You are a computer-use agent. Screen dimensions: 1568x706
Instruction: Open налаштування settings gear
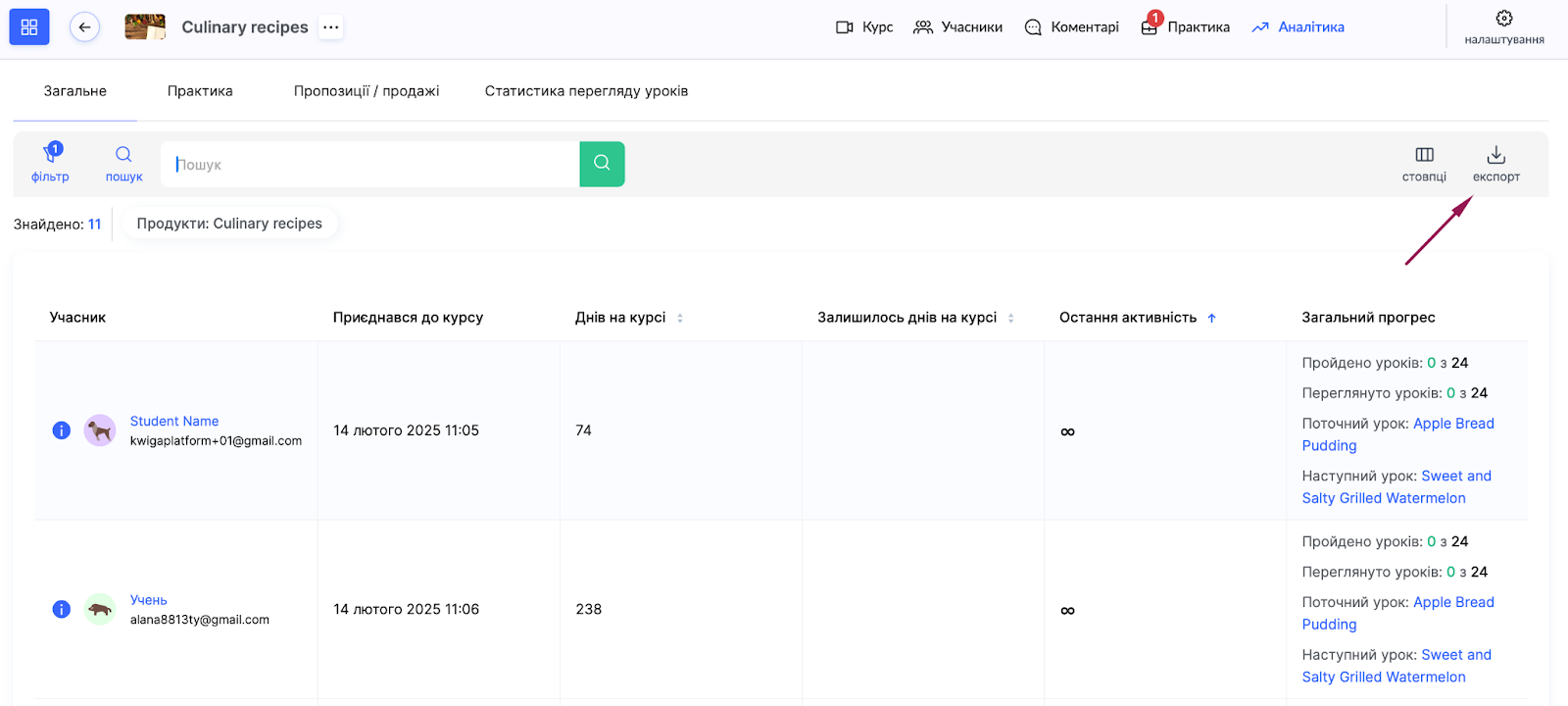point(1503,26)
